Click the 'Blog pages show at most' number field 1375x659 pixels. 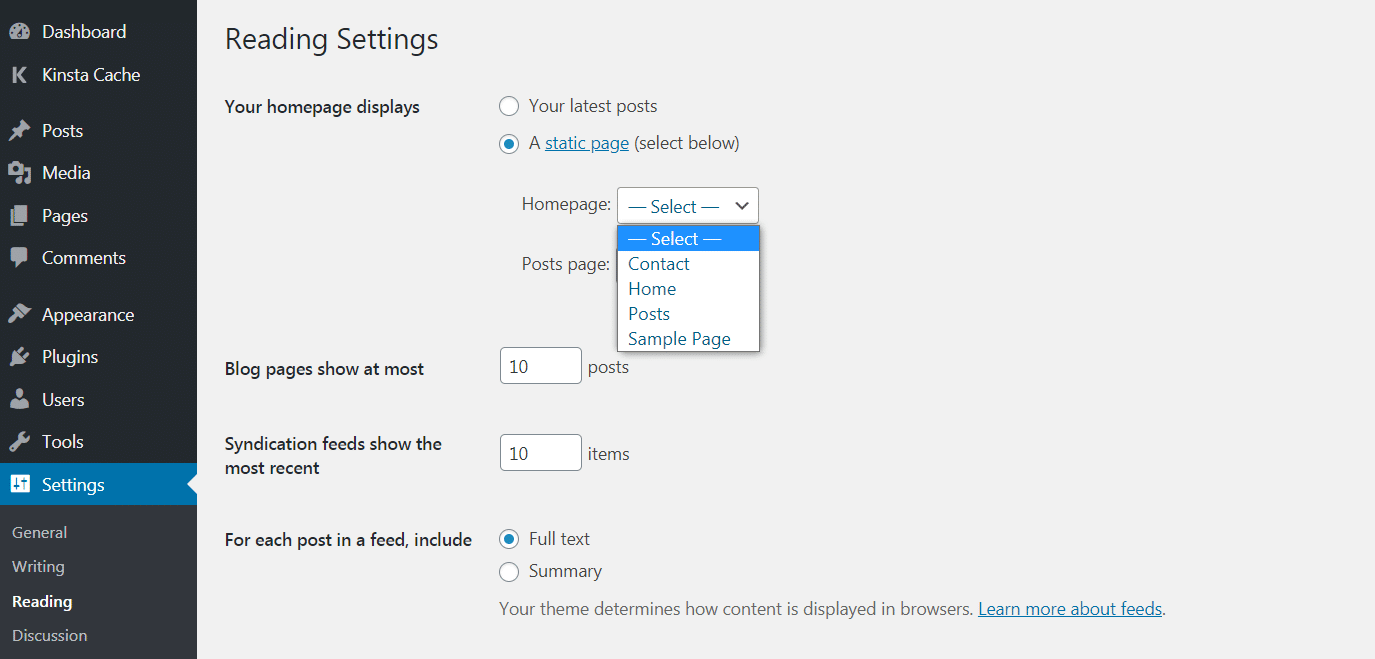click(540, 366)
